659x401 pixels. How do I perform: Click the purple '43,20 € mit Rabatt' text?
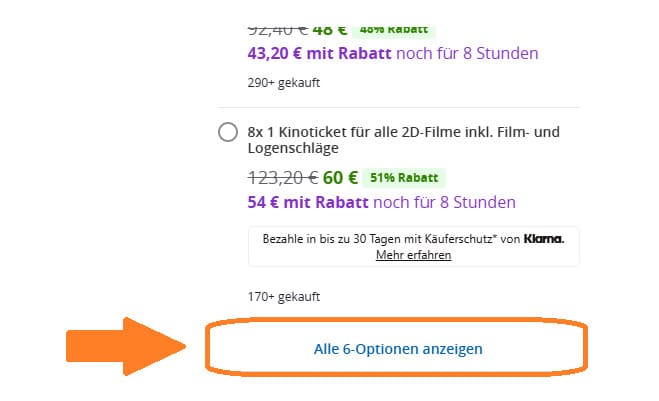coord(319,53)
